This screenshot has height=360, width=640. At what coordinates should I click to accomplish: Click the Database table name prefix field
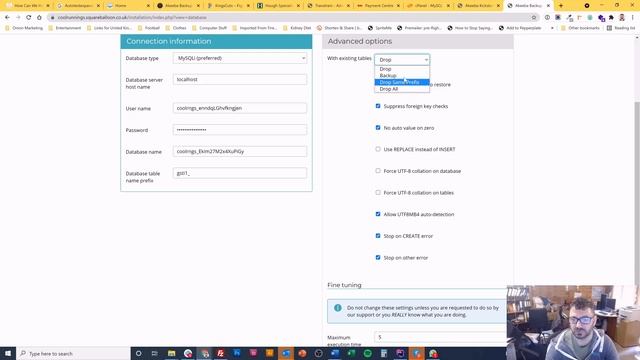[240, 173]
